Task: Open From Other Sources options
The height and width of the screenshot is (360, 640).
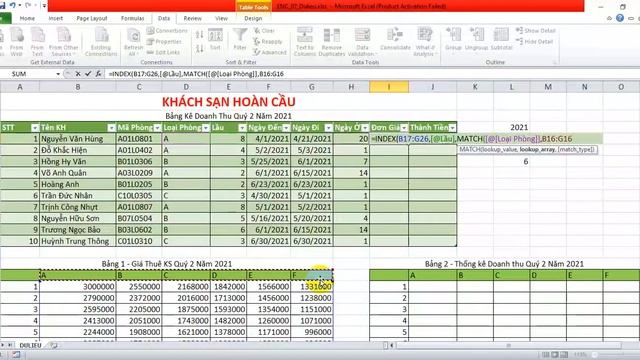Action: 64,41
